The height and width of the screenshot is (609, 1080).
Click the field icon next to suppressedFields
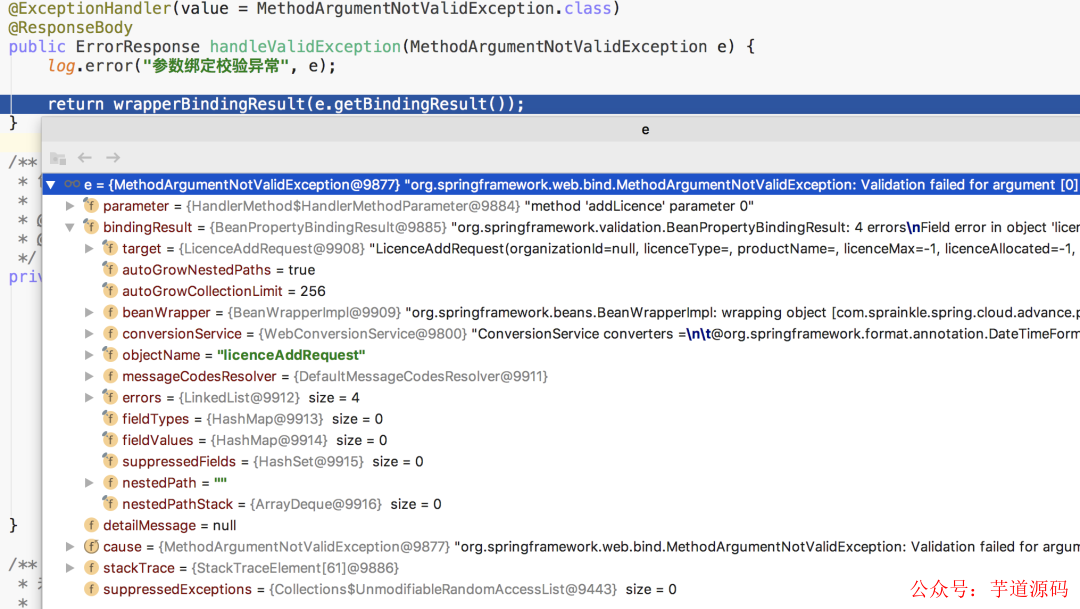[110, 461]
